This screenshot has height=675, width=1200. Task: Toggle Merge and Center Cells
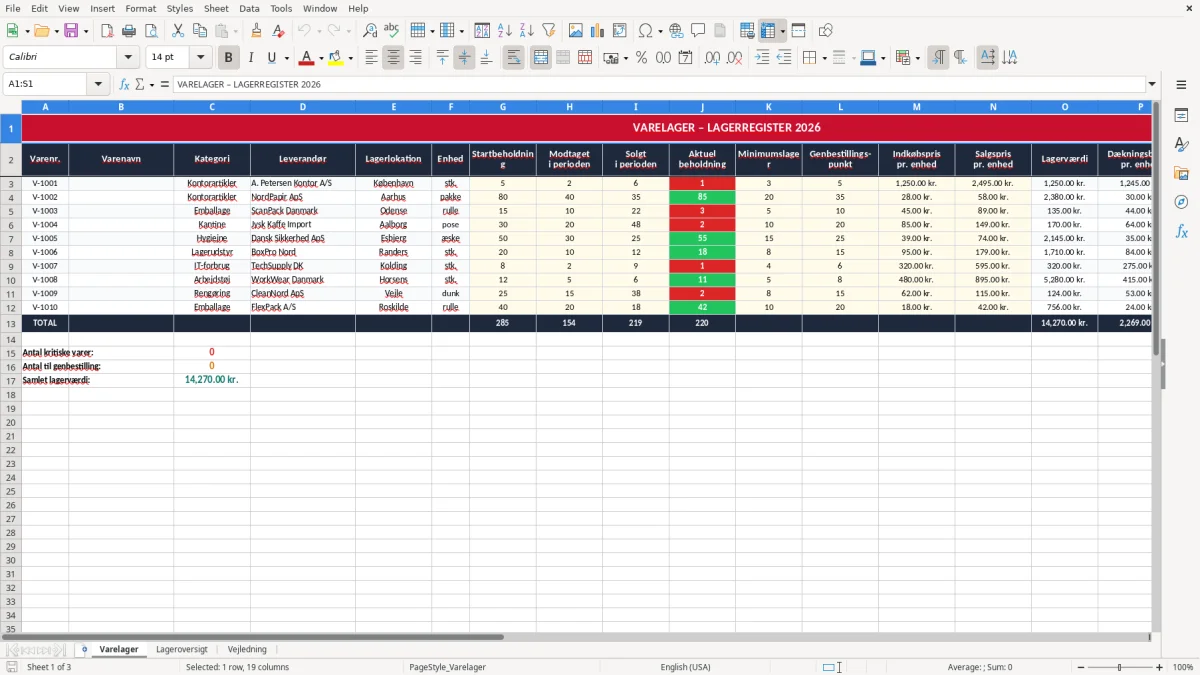click(541, 58)
